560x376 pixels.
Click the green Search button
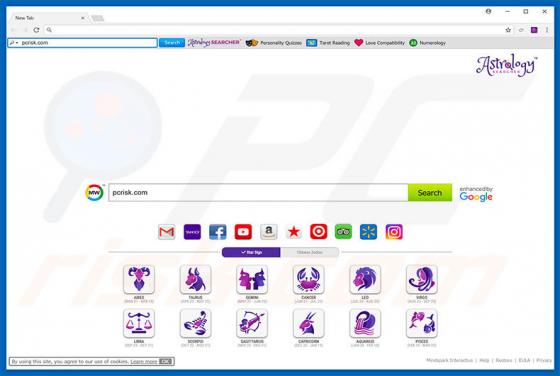click(430, 193)
